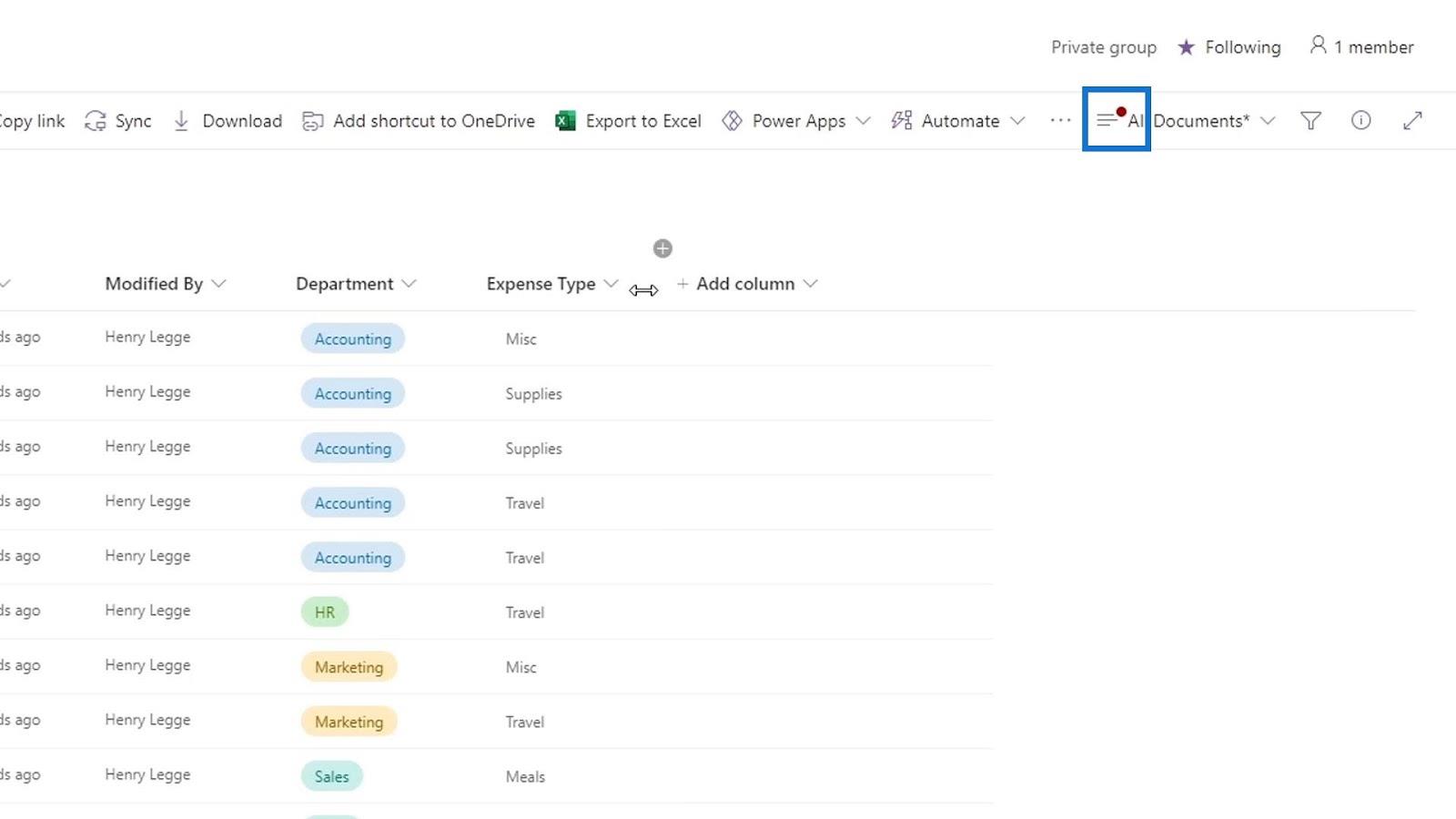Click the Power Apps icon
This screenshot has width=1456, height=819.
[x=732, y=121]
